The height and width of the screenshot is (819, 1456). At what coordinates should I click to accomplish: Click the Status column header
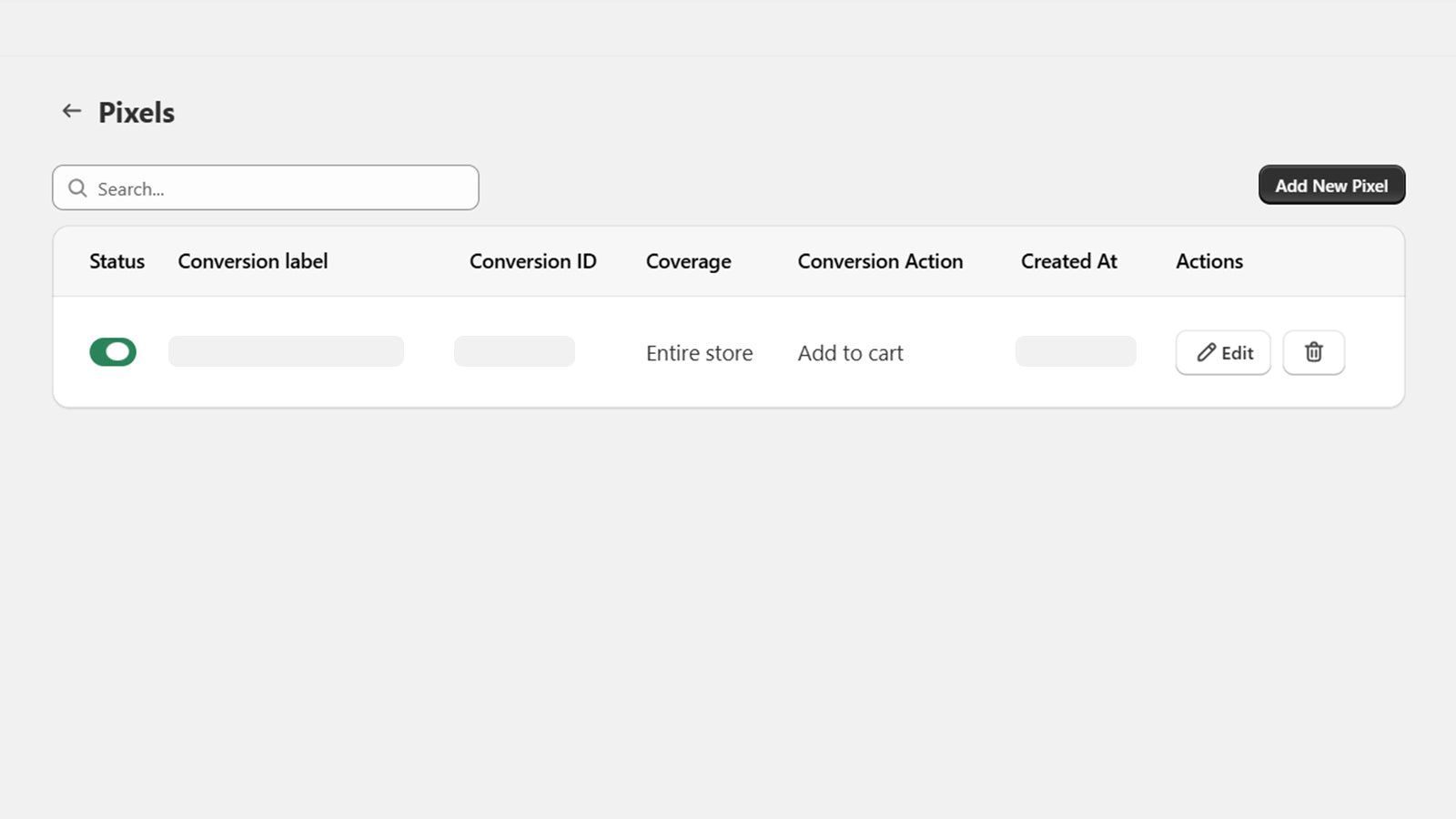[x=116, y=261]
